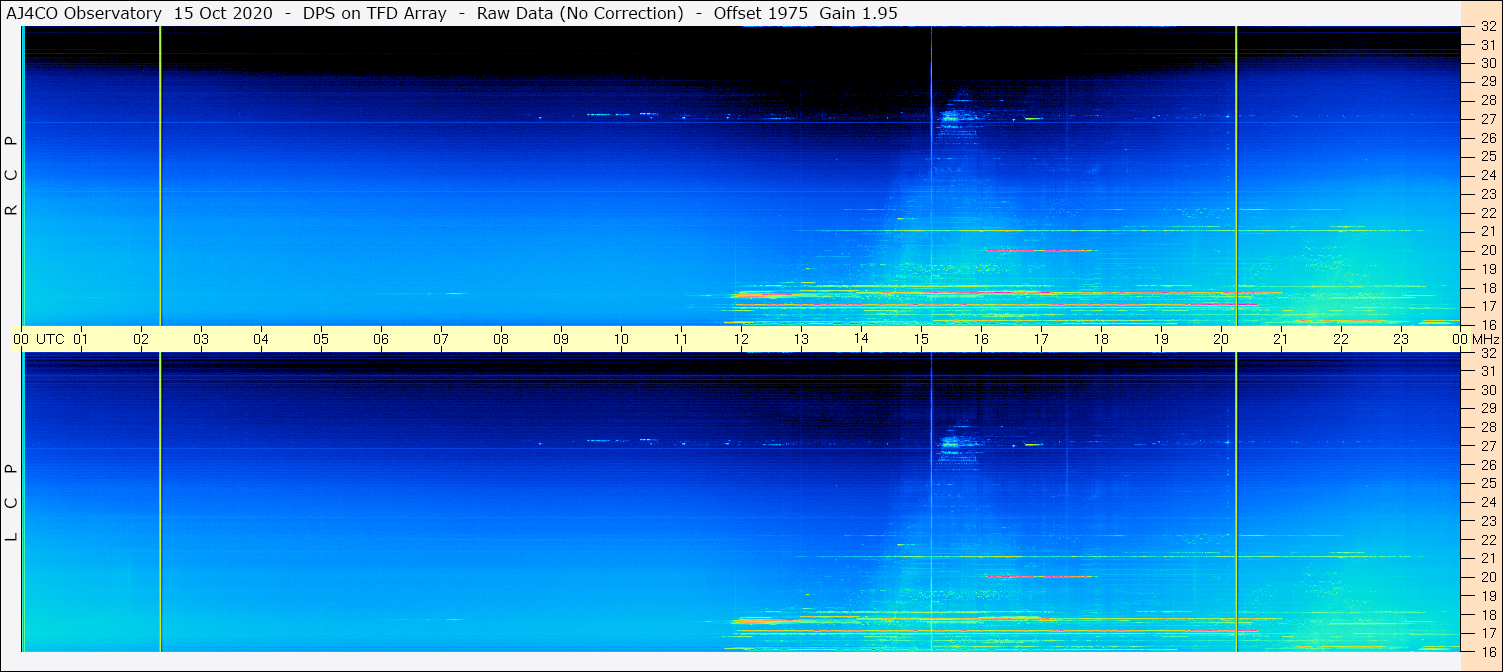The image size is (1503, 672).
Task: Click the 'MHz' label on the time axis
Action: [x=1484, y=339]
